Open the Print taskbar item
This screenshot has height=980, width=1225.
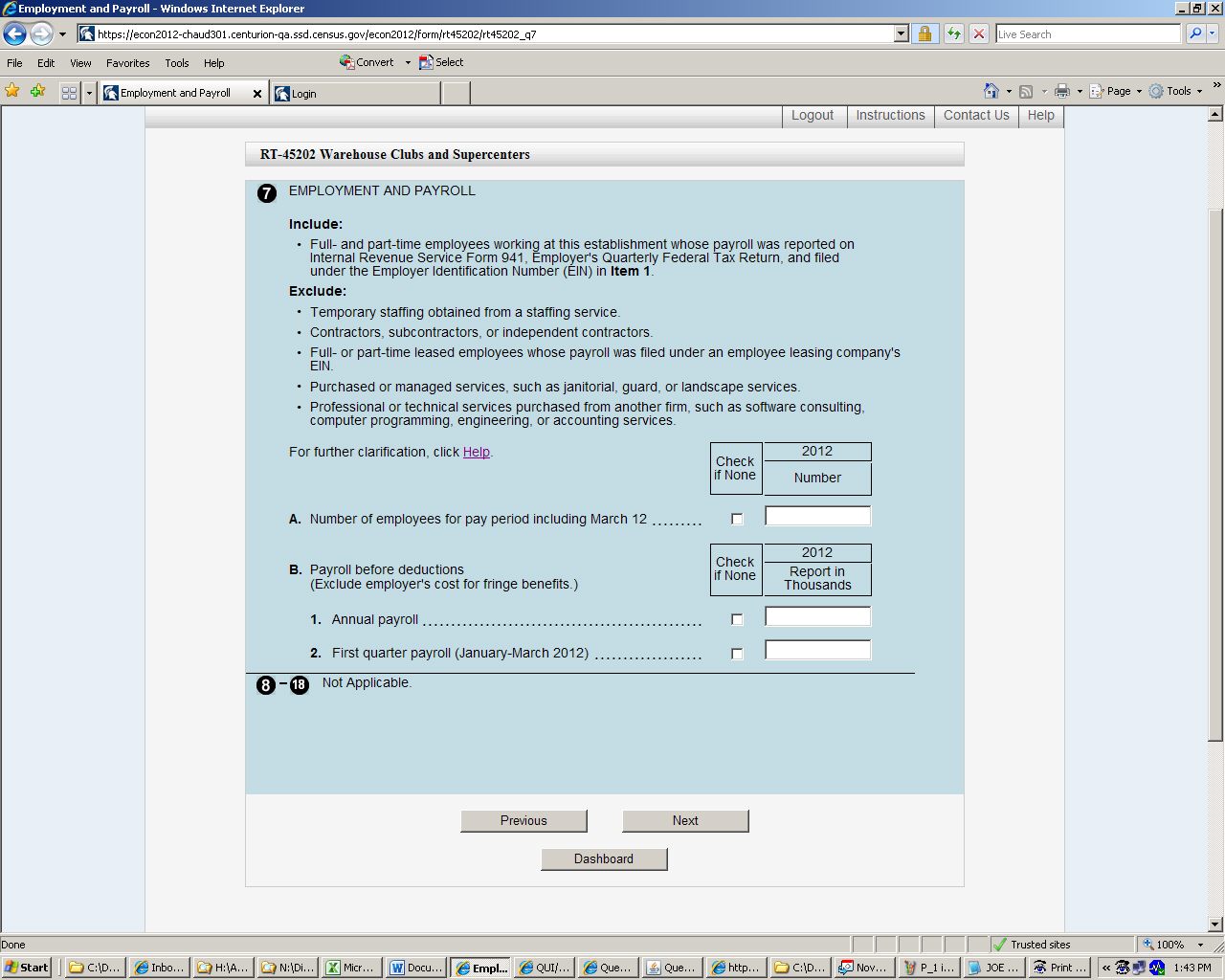click(1060, 968)
